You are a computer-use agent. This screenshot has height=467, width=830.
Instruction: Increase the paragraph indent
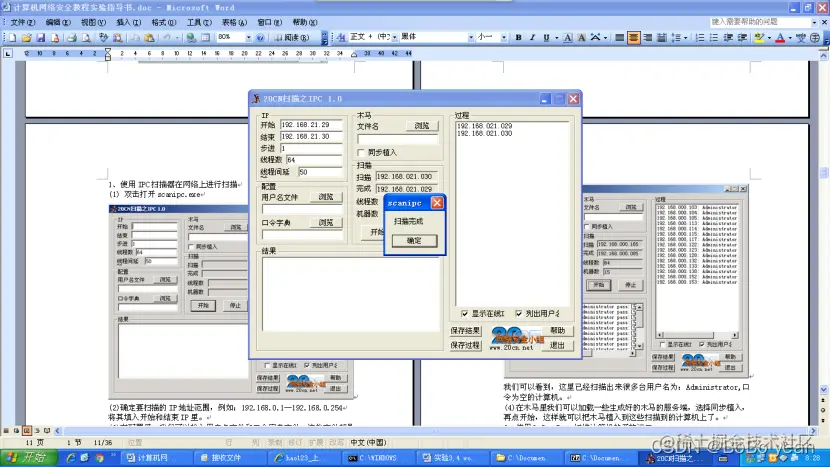click(x=742, y=37)
